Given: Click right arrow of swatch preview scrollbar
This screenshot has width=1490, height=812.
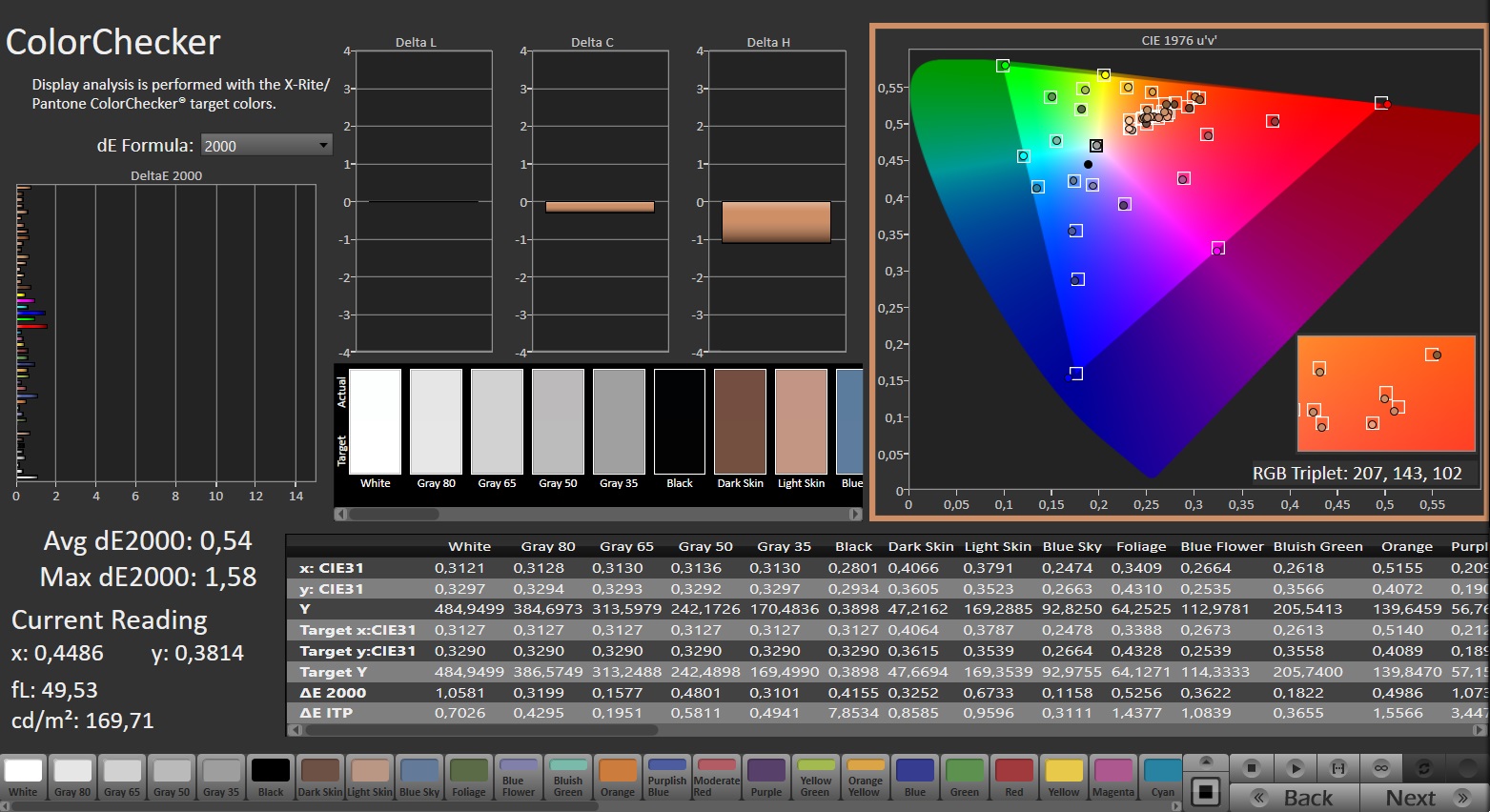Looking at the screenshot, I should click(855, 515).
